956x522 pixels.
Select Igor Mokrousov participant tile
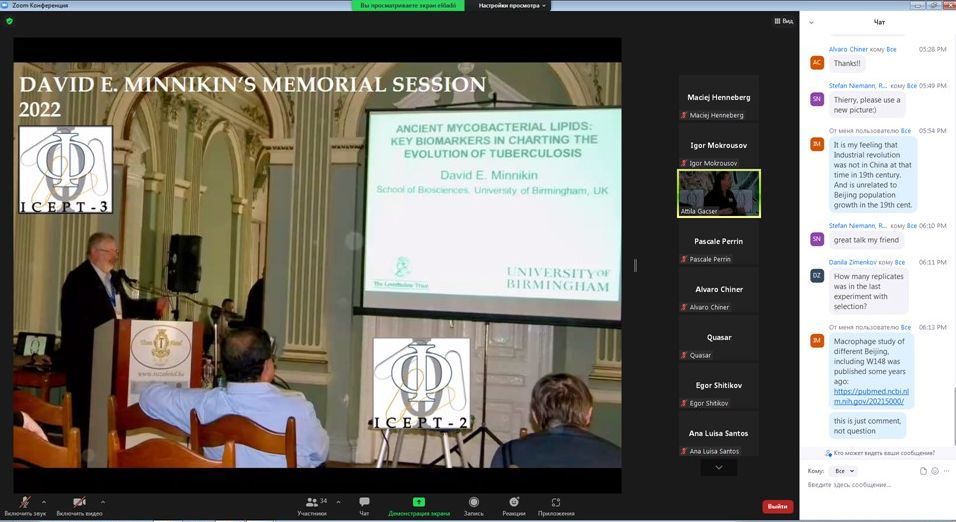[719, 146]
